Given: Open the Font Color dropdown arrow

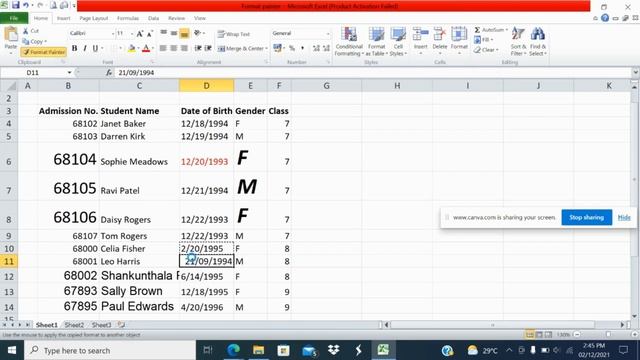Looking at the screenshot, I should click(x=153, y=49).
